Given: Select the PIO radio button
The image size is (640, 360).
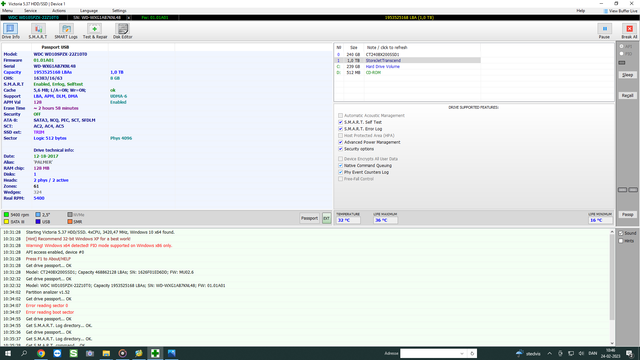Looking at the screenshot, I should (x=622, y=53).
